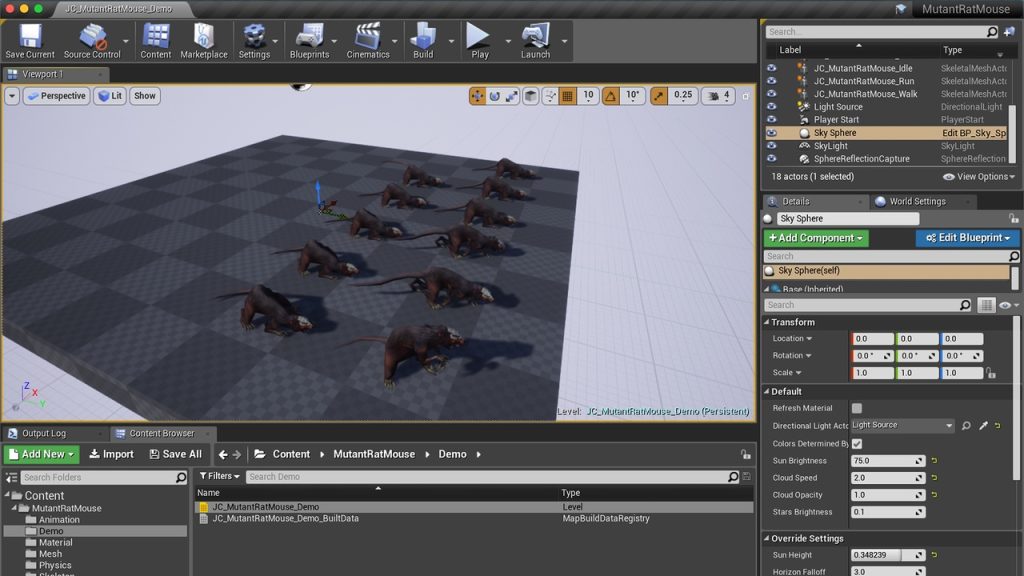Select the Details tab
1024x576 pixels.
click(x=795, y=201)
